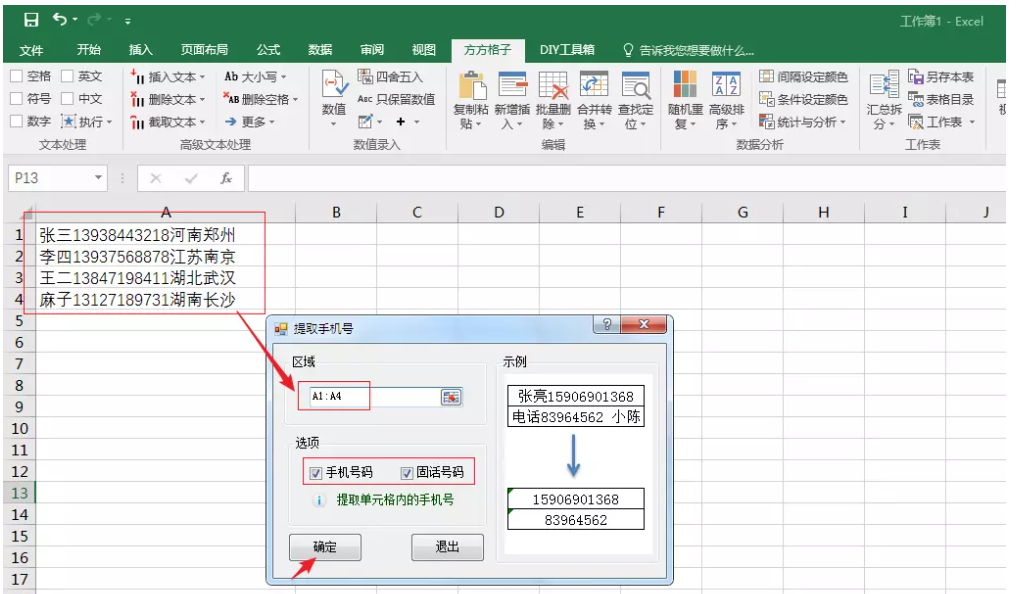Viewport: 1028px width, 594px height.
Task: Click the 四舍五入 rounding icon
Action: tap(365, 76)
